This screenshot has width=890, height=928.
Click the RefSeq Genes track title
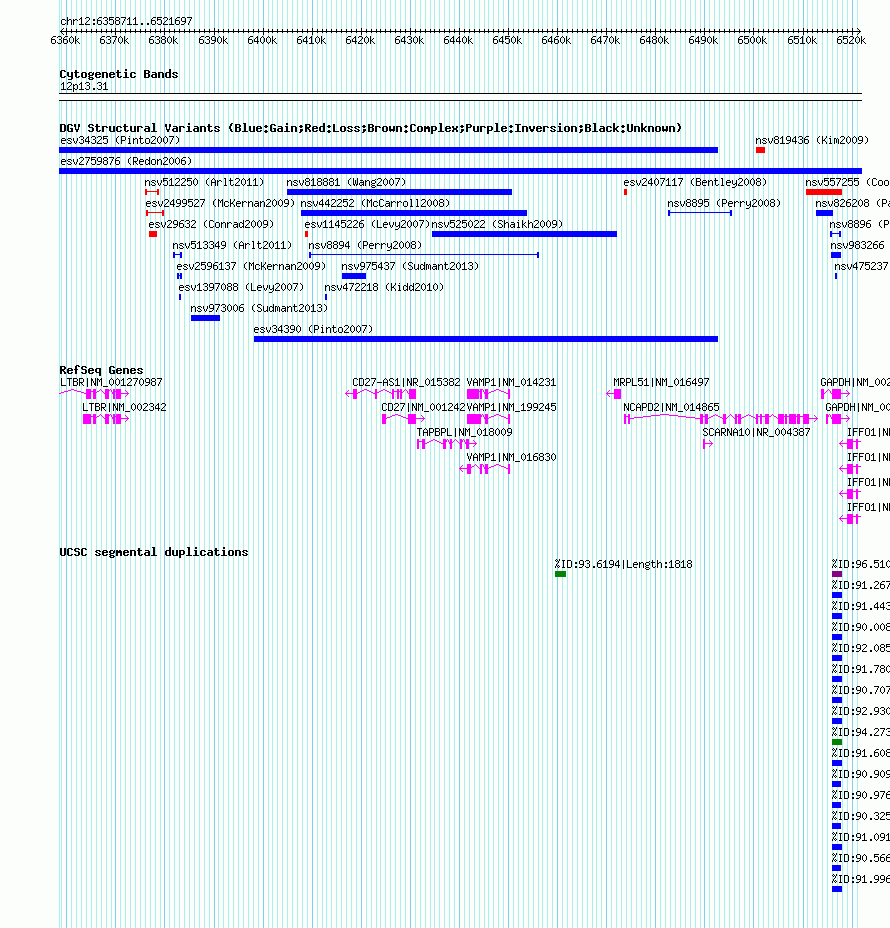(101, 370)
